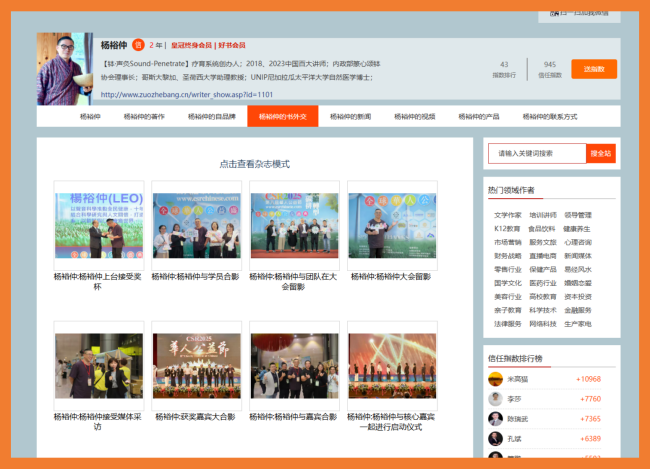This screenshot has width=650, height=469.
Task: View the 获奖嘉宾大合影 photo thumbnail
Action: coord(195,366)
